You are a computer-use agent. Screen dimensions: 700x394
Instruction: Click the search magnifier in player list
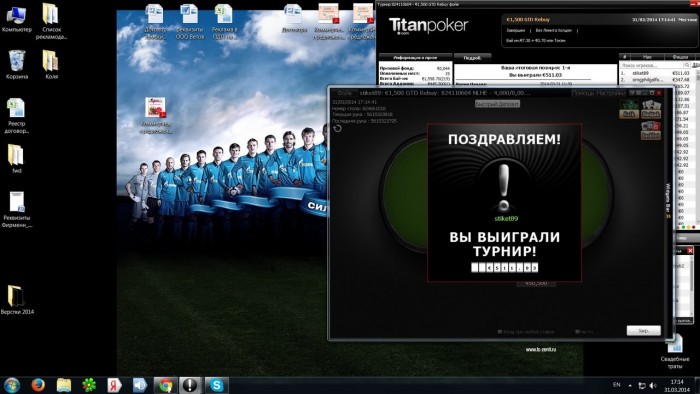(x=687, y=65)
